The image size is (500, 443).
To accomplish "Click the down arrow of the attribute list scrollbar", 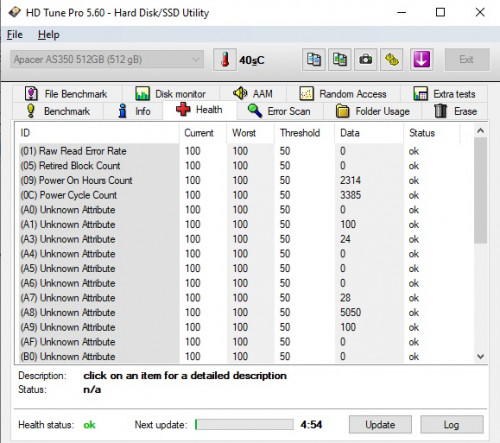I will pos(480,356).
